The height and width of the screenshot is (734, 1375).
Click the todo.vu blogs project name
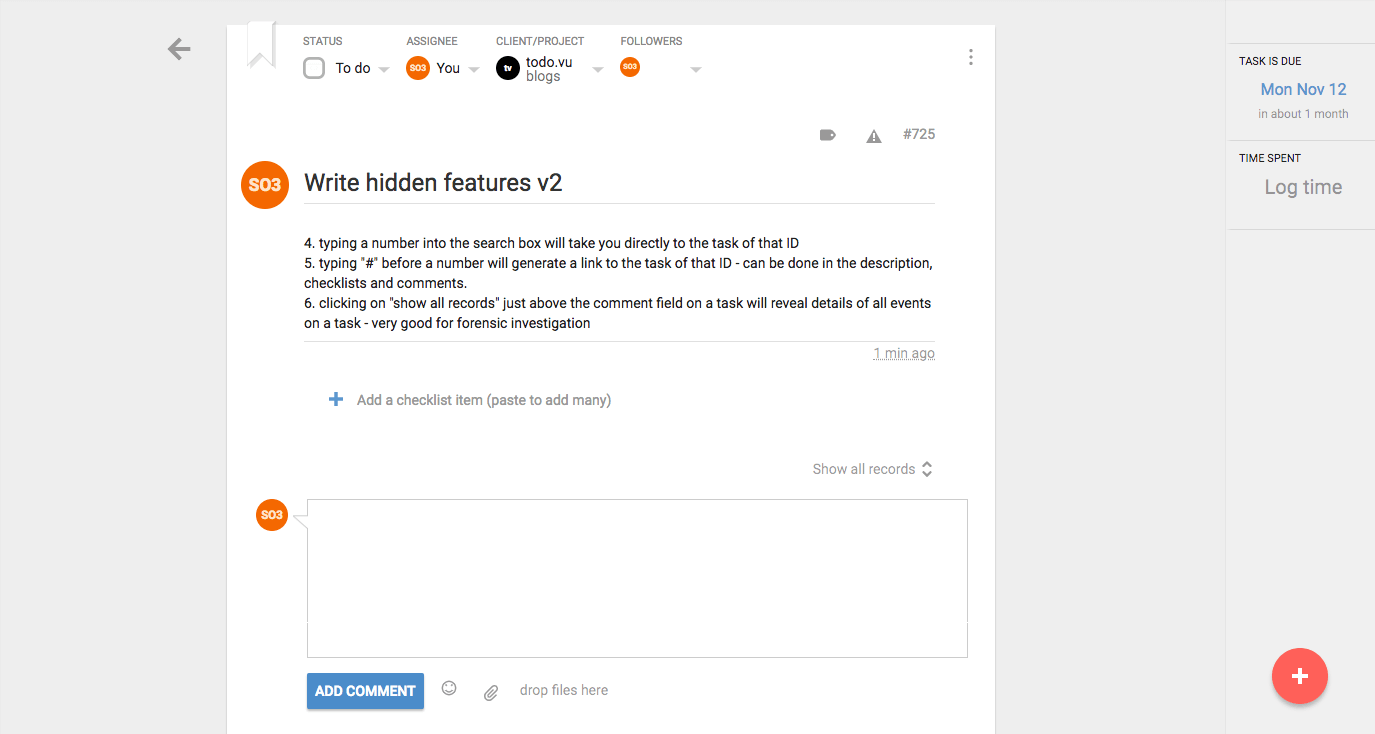click(549, 69)
